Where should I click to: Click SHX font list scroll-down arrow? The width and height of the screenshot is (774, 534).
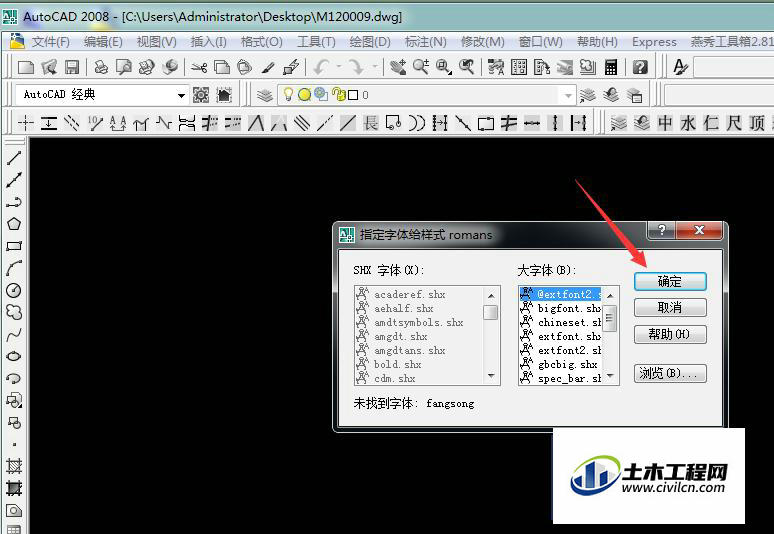(x=491, y=376)
